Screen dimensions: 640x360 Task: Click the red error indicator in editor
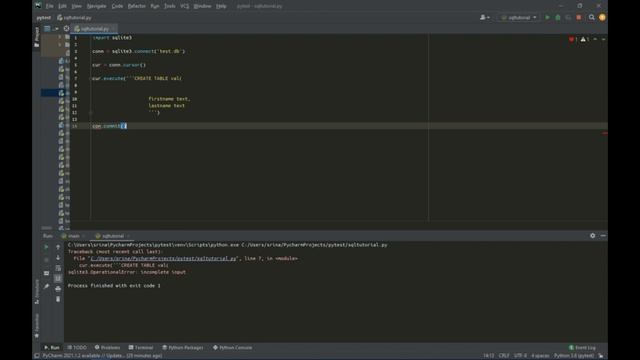573,39
